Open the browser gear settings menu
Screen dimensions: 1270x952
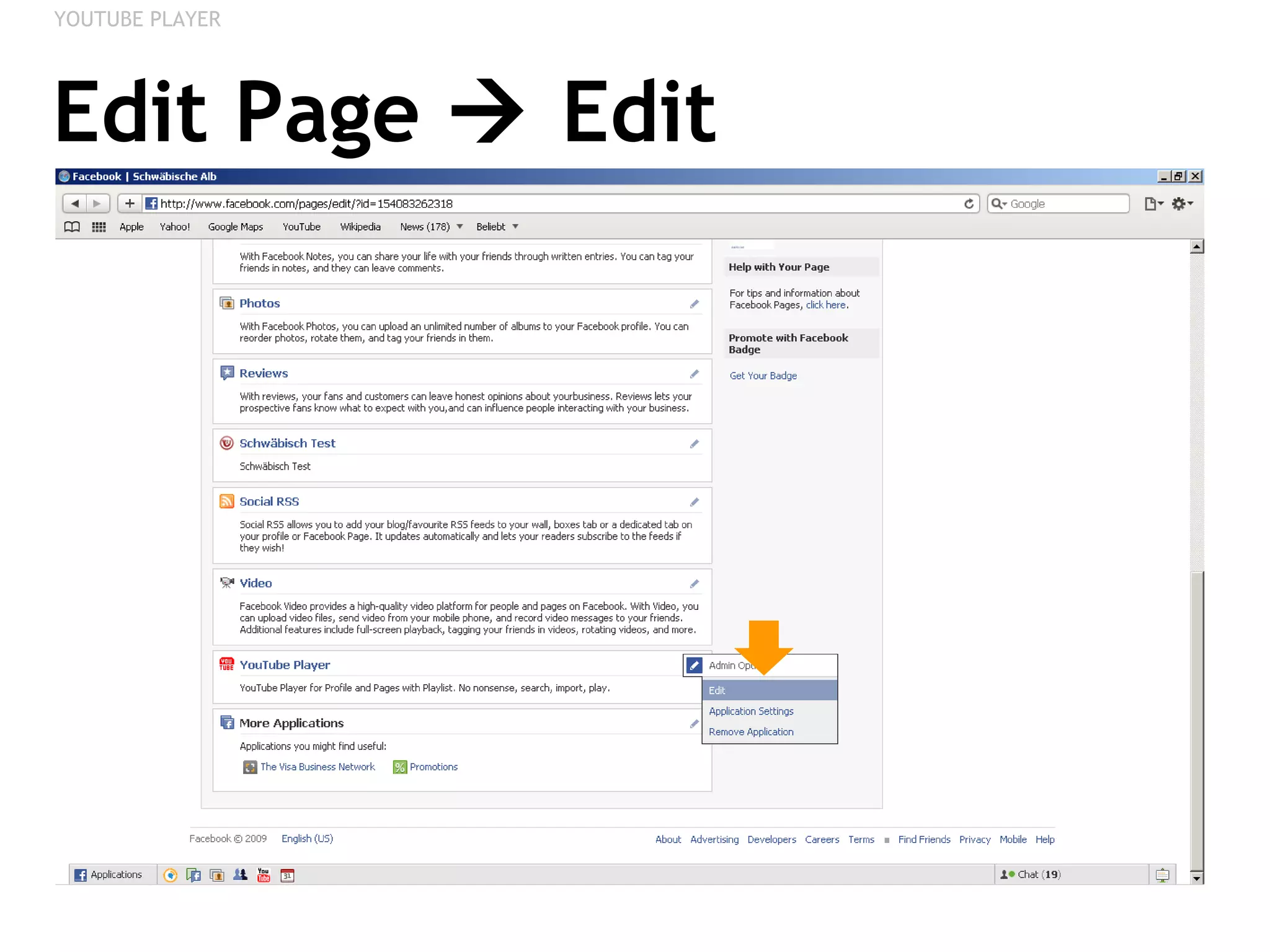[x=1182, y=204]
